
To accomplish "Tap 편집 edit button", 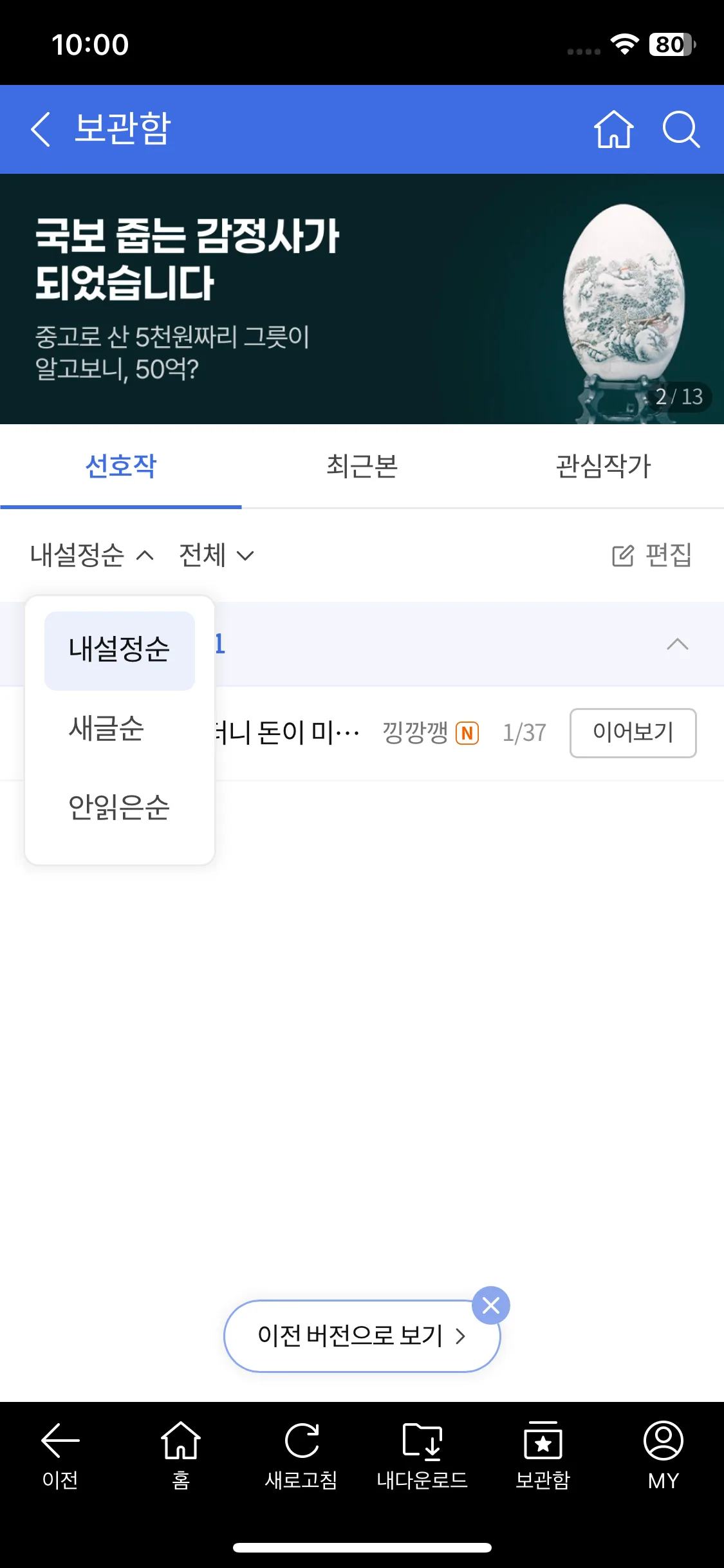I will (x=651, y=555).
